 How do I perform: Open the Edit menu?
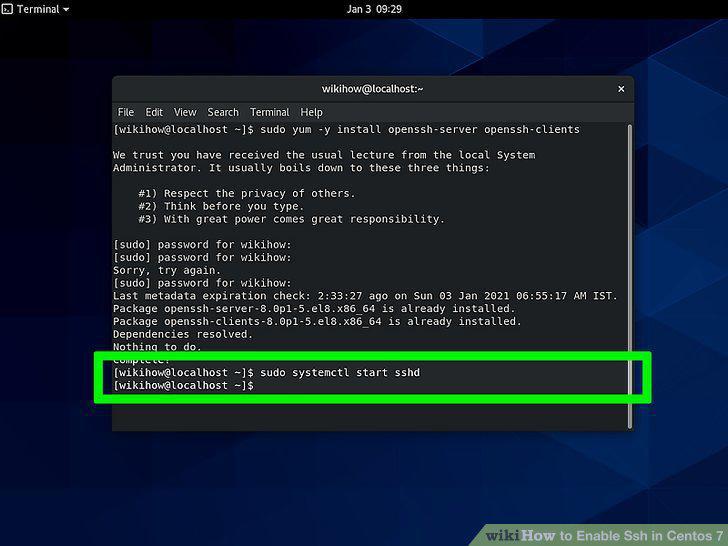tap(154, 112)
